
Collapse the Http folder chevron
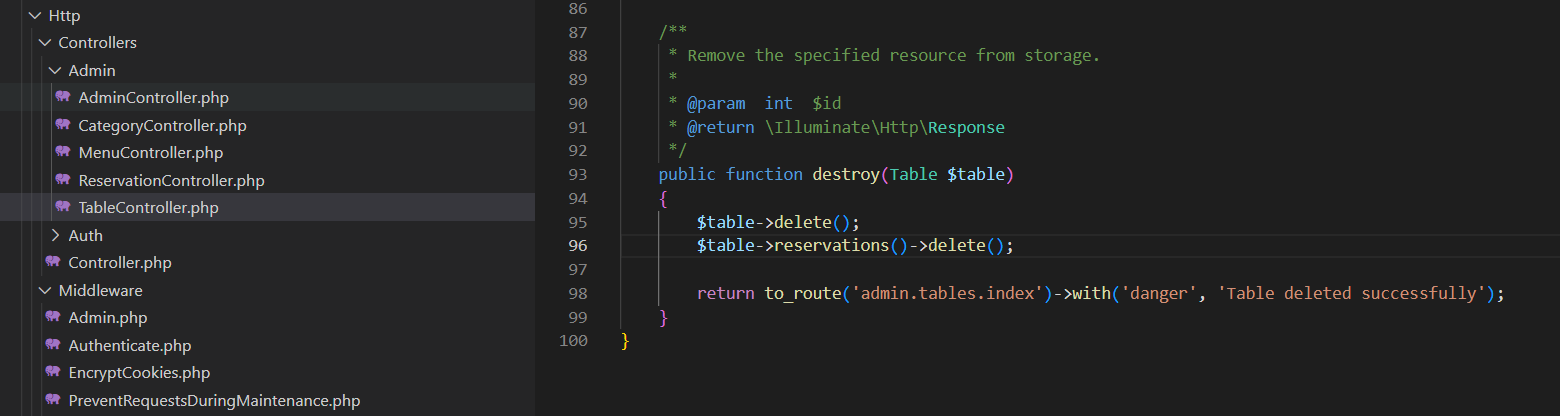pyautogui.click(x=35, y=16)
